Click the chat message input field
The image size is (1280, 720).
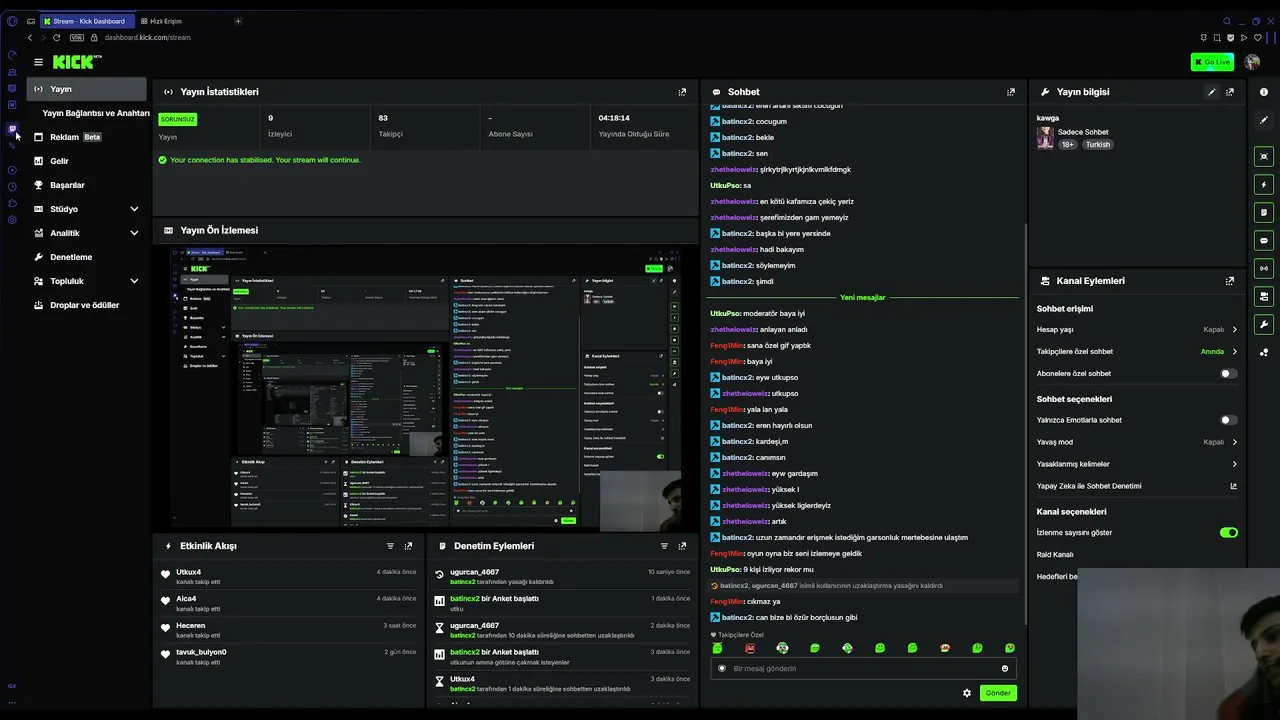point(862,668)
